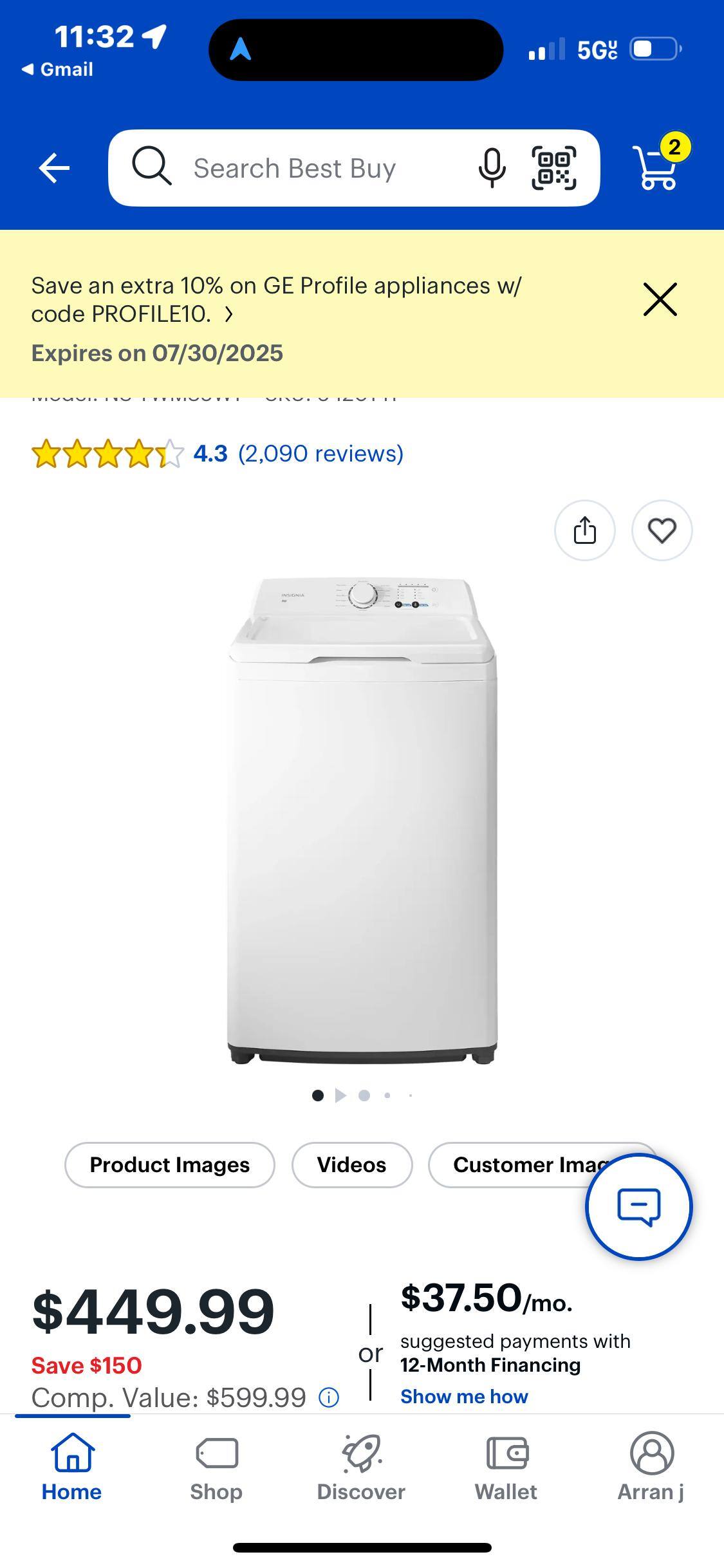
Task: Switch to the Discover tab
Action: point(361,1465)
